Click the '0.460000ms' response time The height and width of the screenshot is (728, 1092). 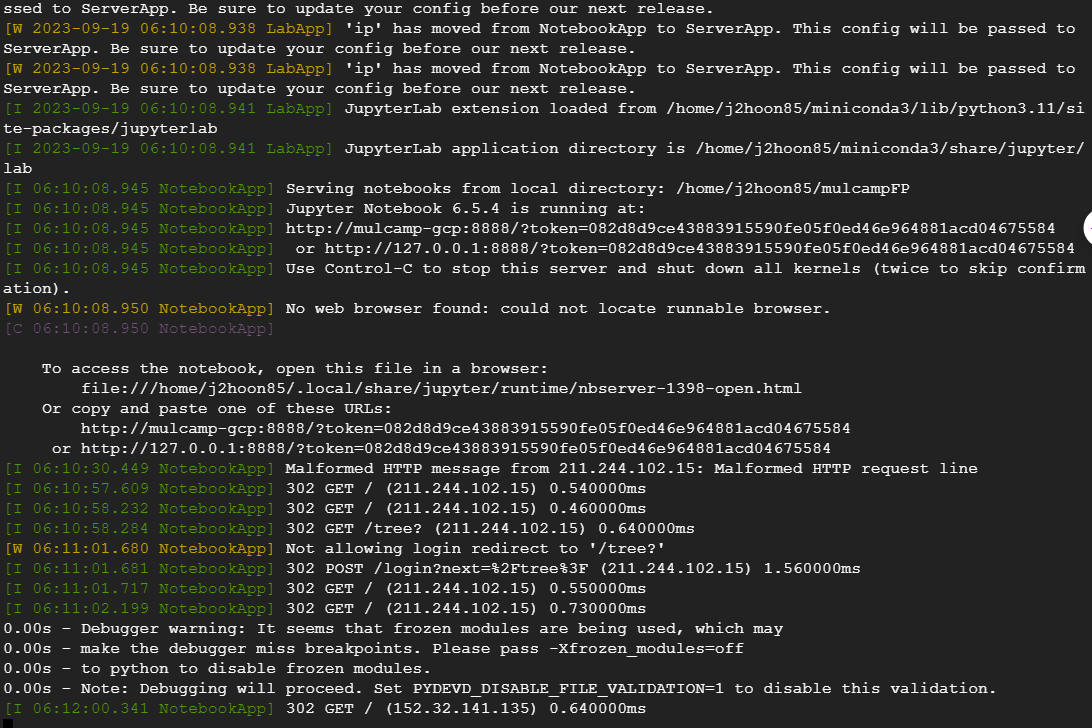(598, 509)
